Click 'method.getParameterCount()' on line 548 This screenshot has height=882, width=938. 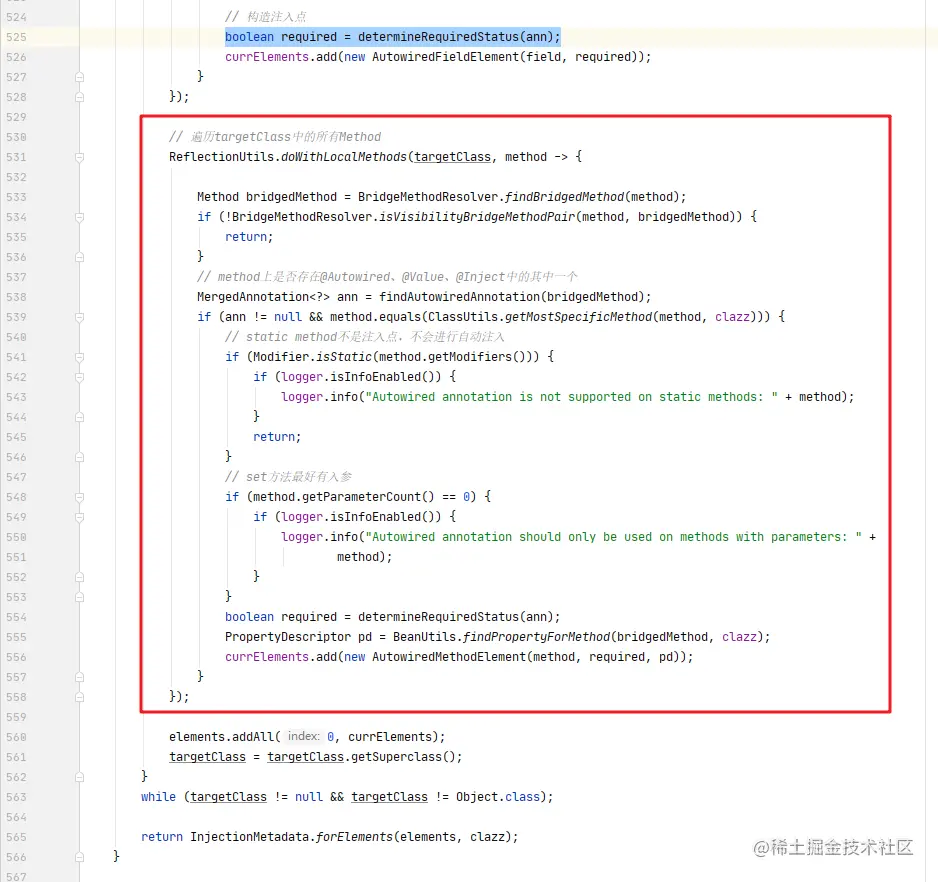pyautogui.click(x=344, y=497)
